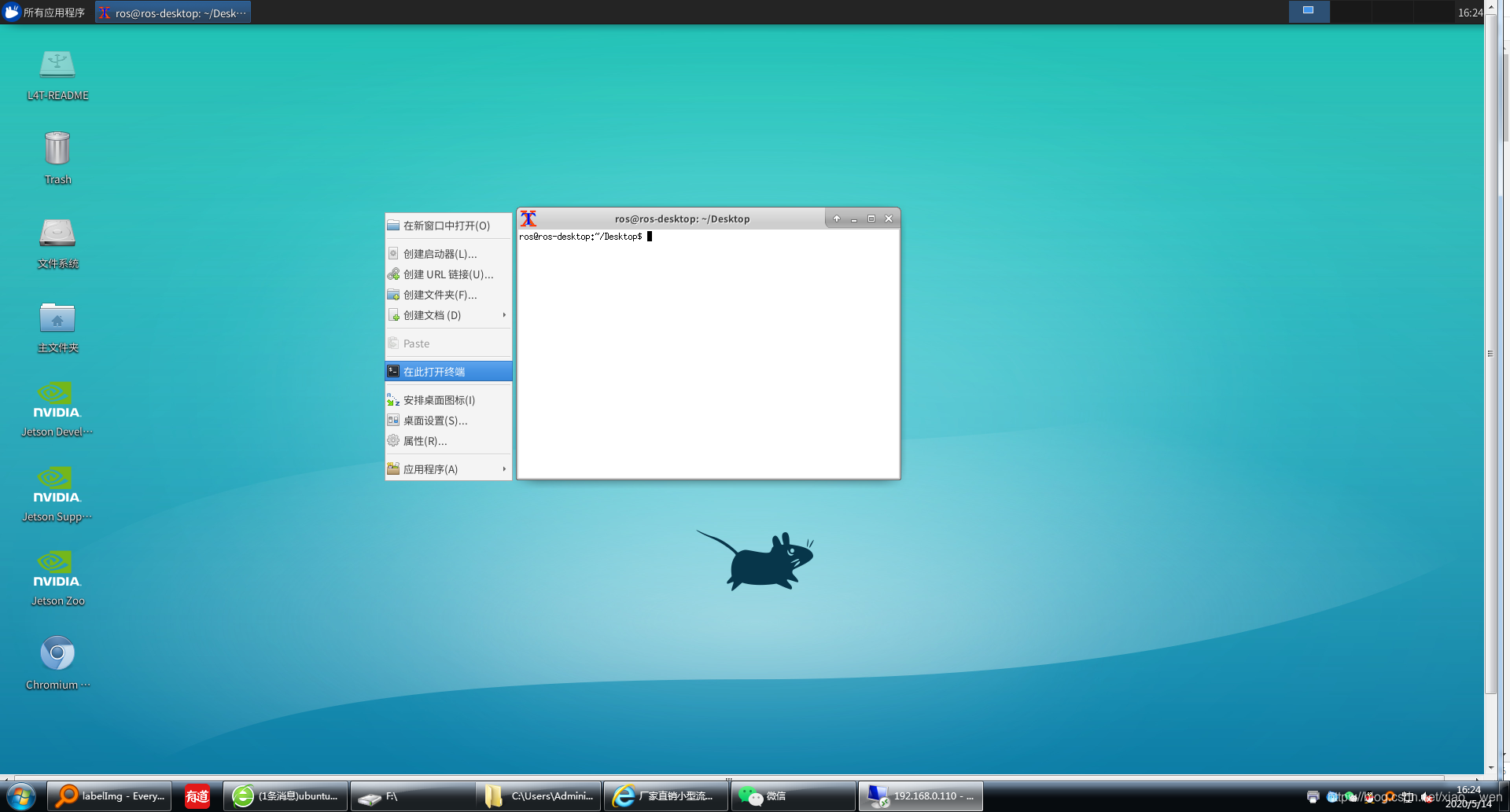The height and width of the screenshot is (812, 1510).
Task: Expand the 创建文档 (D) submenu
Action: (x=448, y=315)
